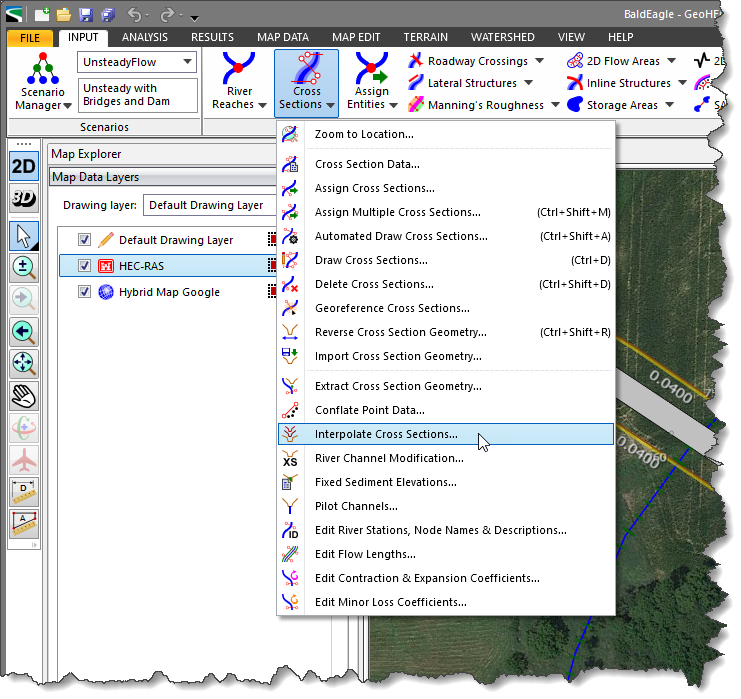Choose Edit Minor Loss Coefficients menu item

[446, 602]
